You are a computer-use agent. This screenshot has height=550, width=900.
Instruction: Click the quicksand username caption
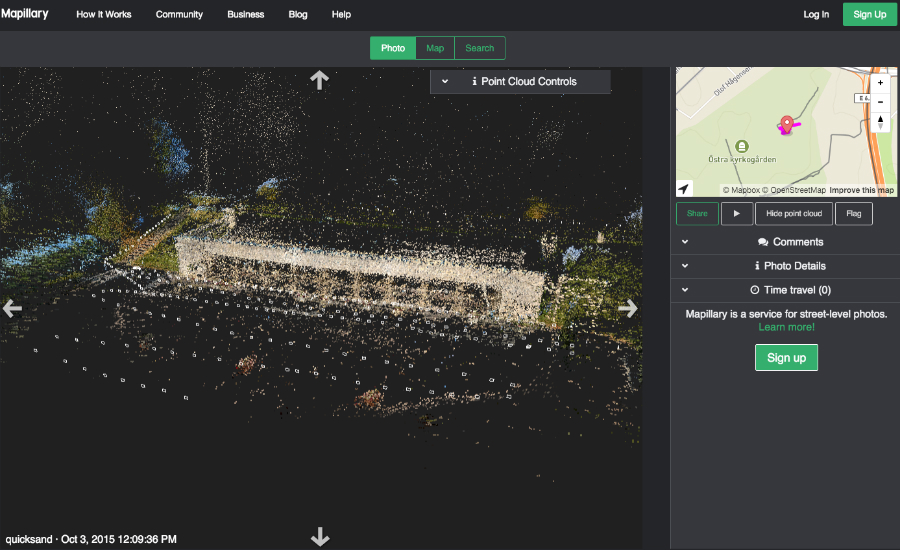[29, 539]
